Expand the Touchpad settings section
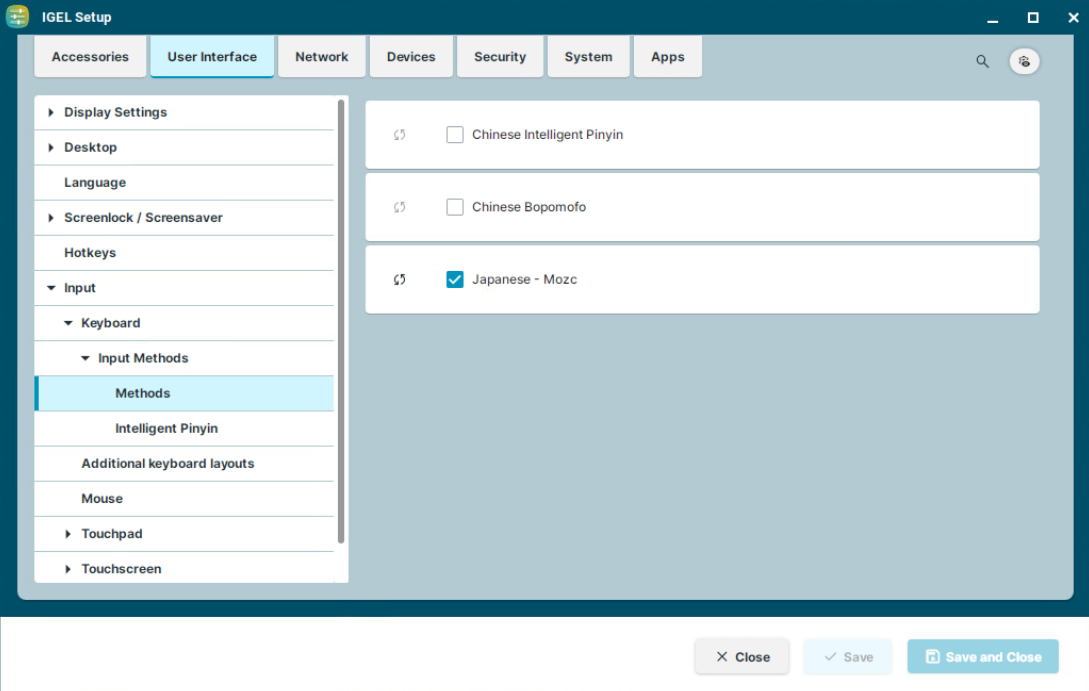Screen dimensions: 1089x691 [67, 533]
